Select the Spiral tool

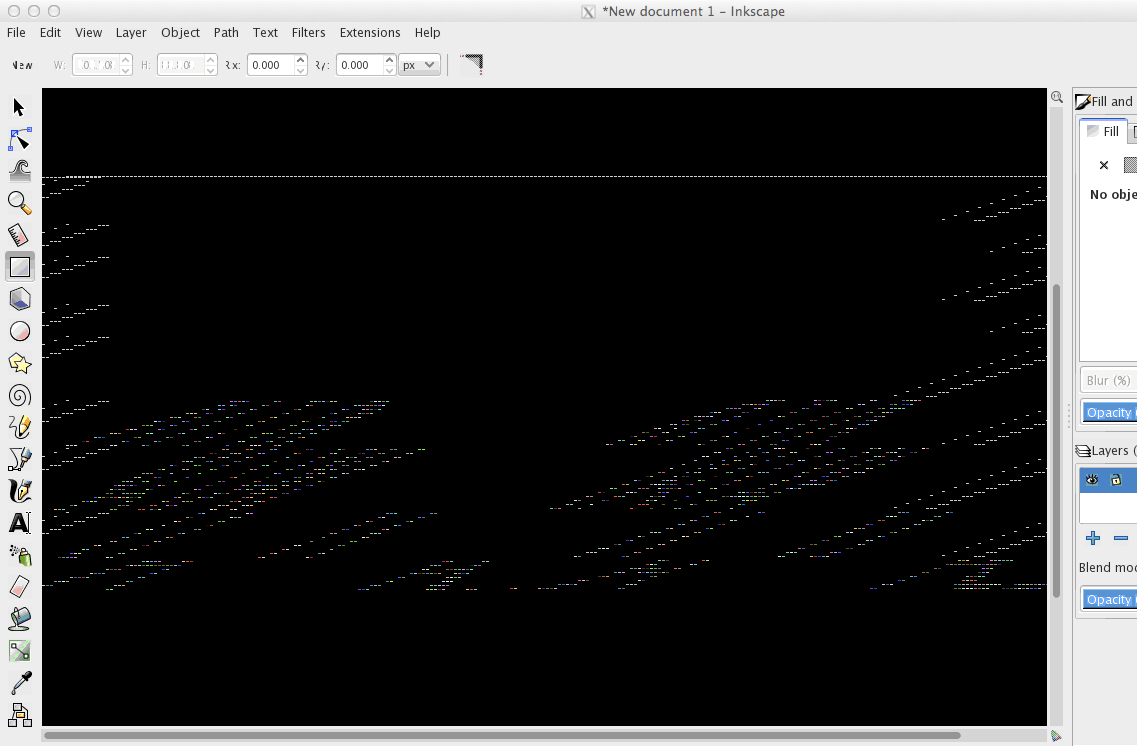point(19,395)
